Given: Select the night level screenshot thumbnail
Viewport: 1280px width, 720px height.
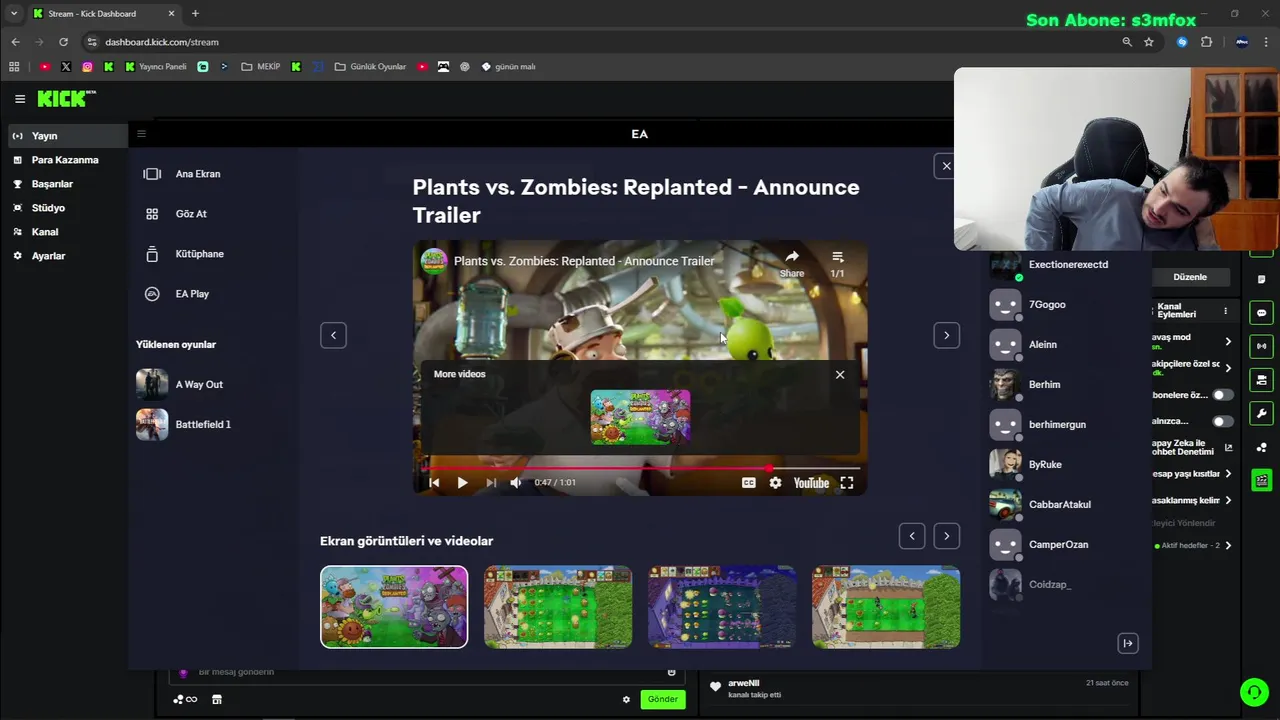Looking at the screenshot, I should pyautogui.click(x=722, y=607).
